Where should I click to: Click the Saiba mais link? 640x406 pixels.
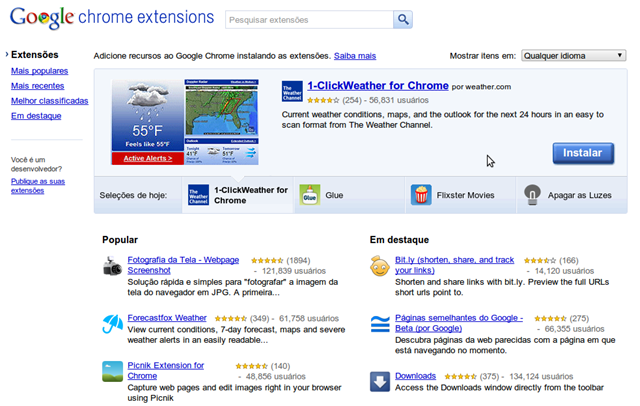coord(355,56)
